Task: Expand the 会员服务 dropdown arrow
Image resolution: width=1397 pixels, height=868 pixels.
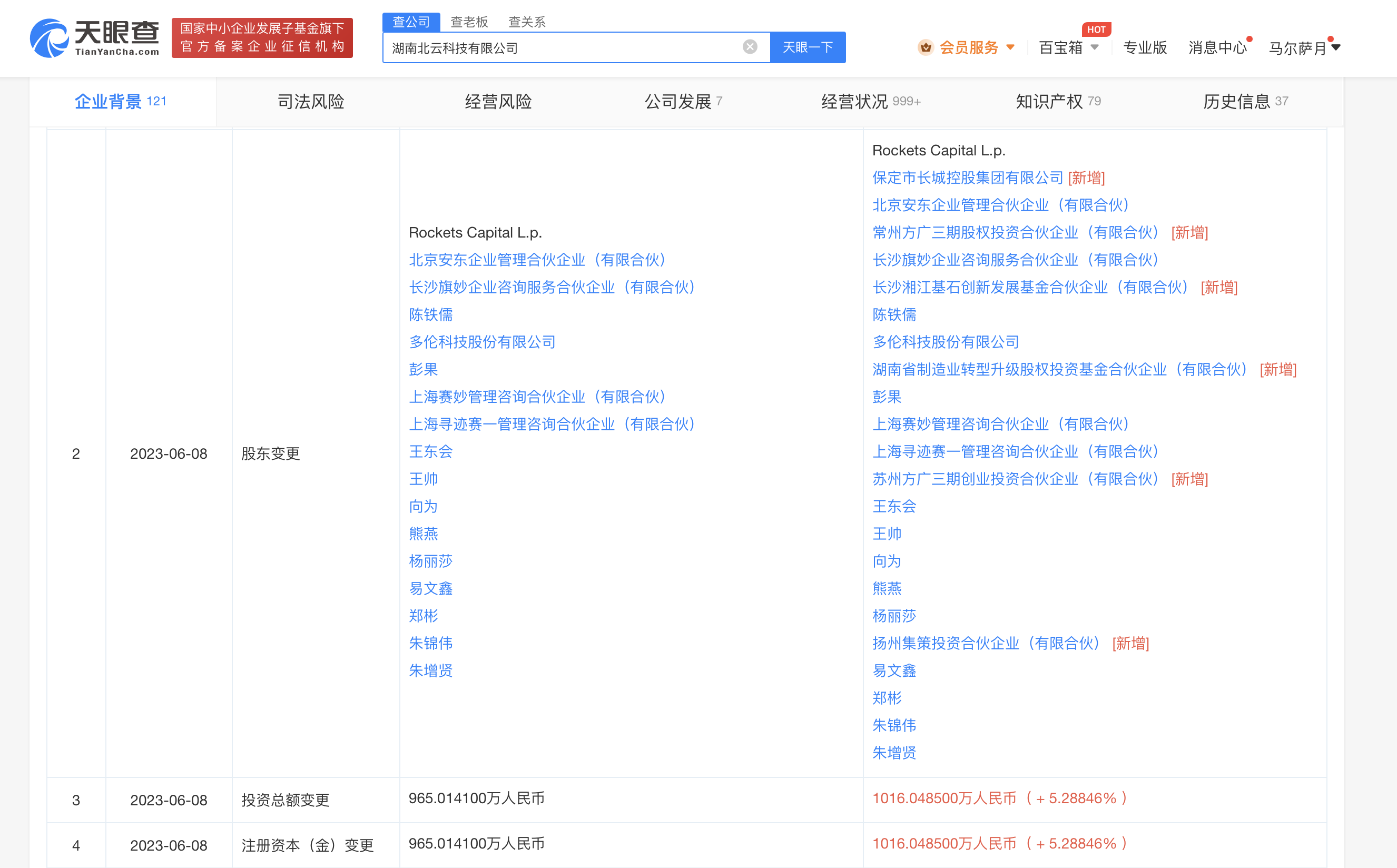Action: 1010,47
